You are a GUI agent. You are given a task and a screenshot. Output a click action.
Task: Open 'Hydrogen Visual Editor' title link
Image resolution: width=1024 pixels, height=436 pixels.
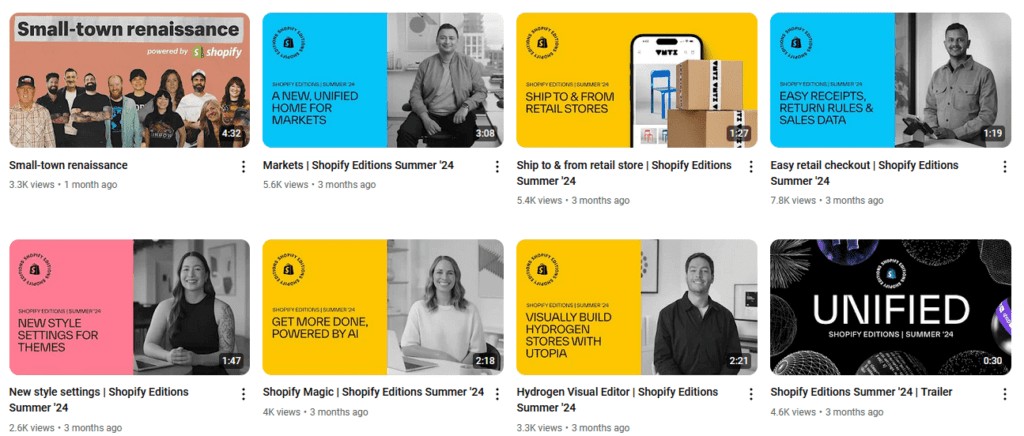[624, 392]
